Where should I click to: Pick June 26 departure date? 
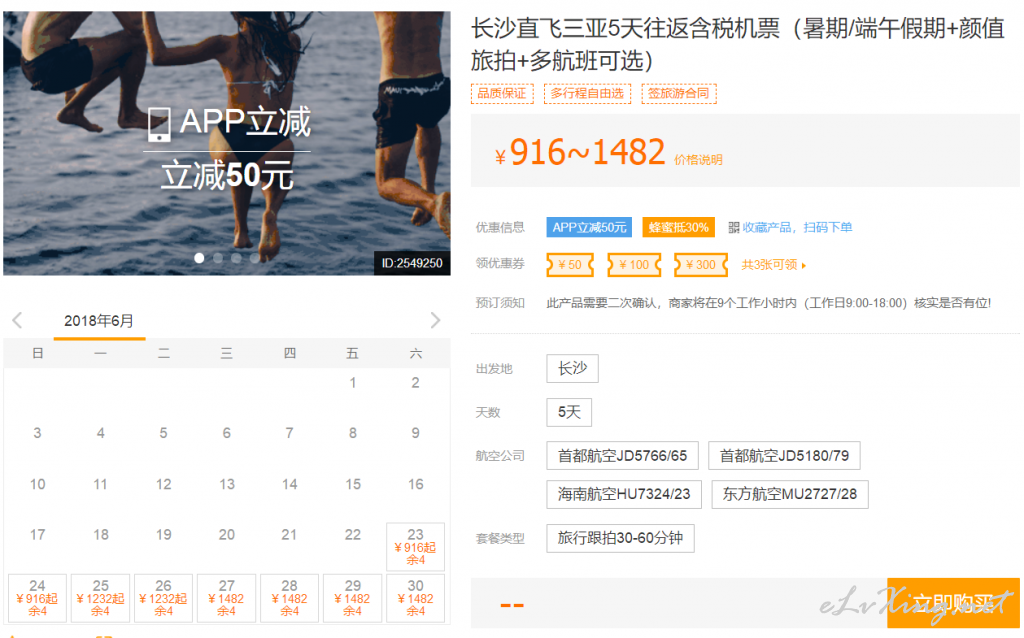[163, 598]
